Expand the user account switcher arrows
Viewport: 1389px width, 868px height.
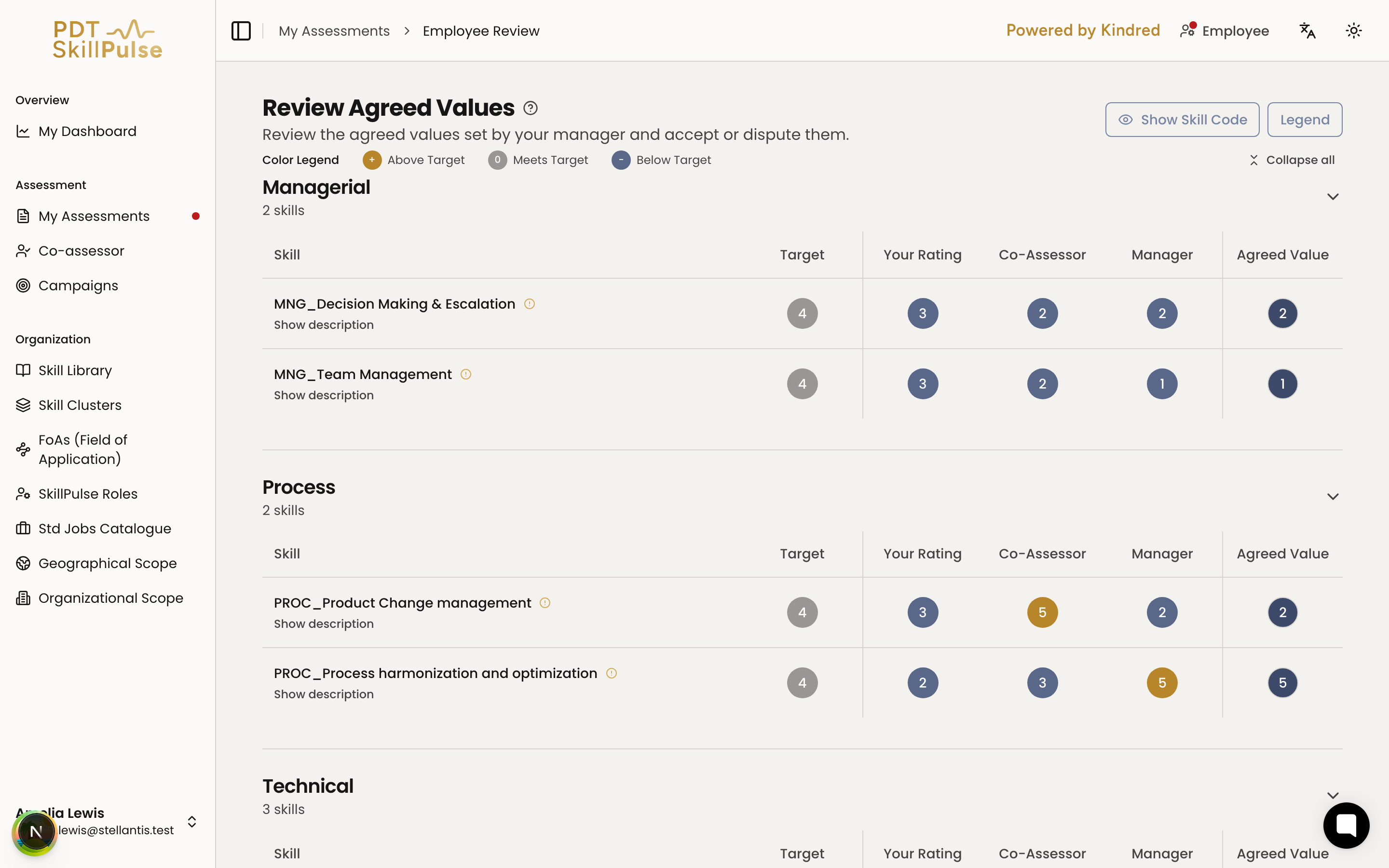point(192,822)
